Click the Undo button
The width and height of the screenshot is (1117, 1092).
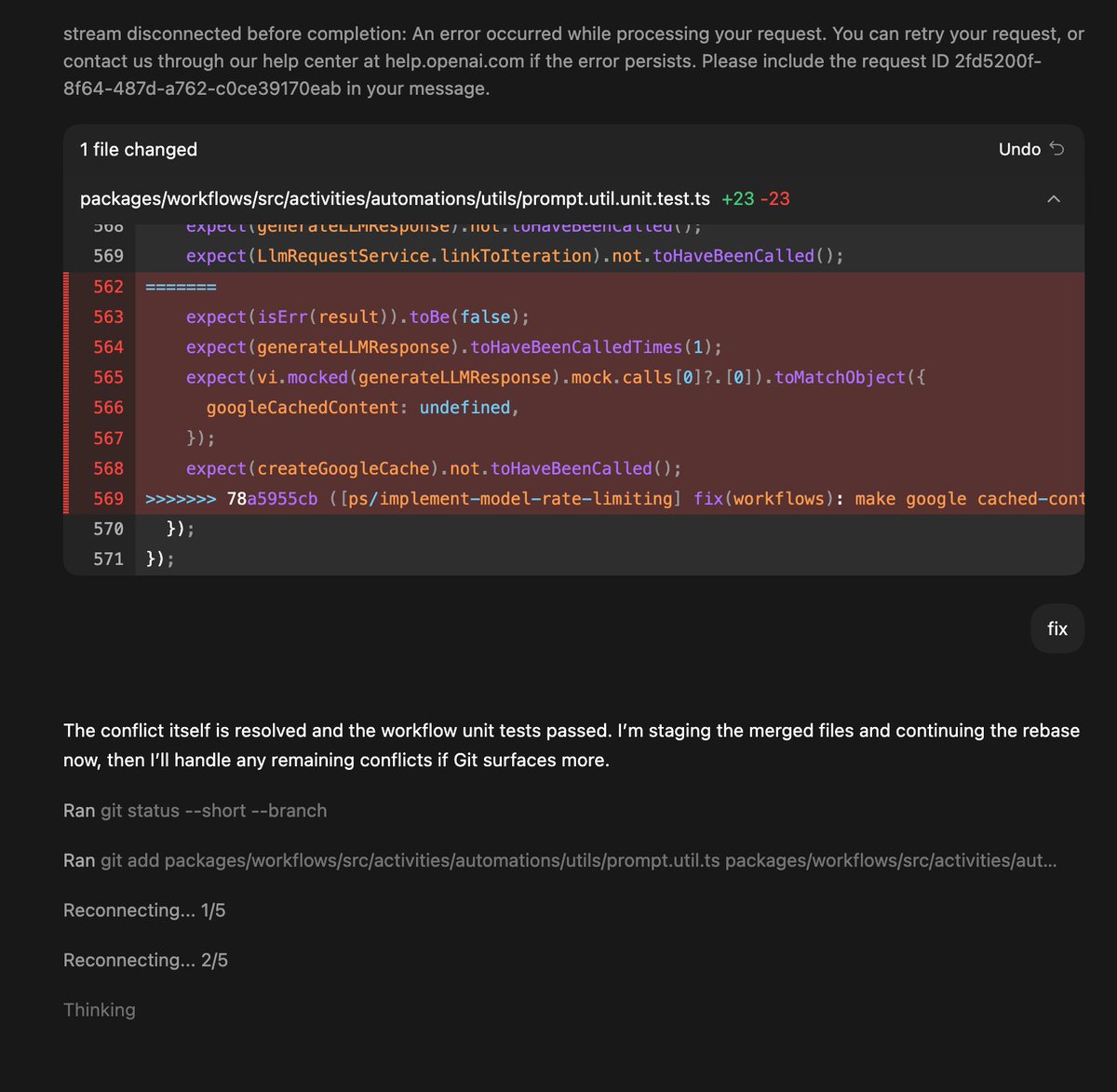(1031, 149)
